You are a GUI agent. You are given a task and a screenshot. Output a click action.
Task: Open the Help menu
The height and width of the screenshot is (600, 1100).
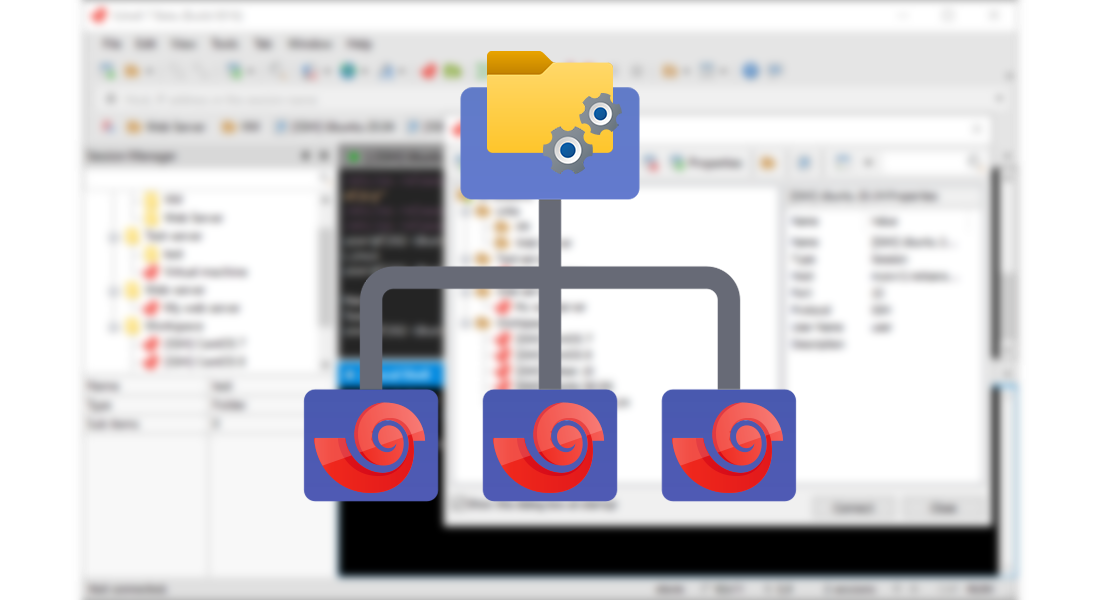pyautogui.click(x=359, y=44)
